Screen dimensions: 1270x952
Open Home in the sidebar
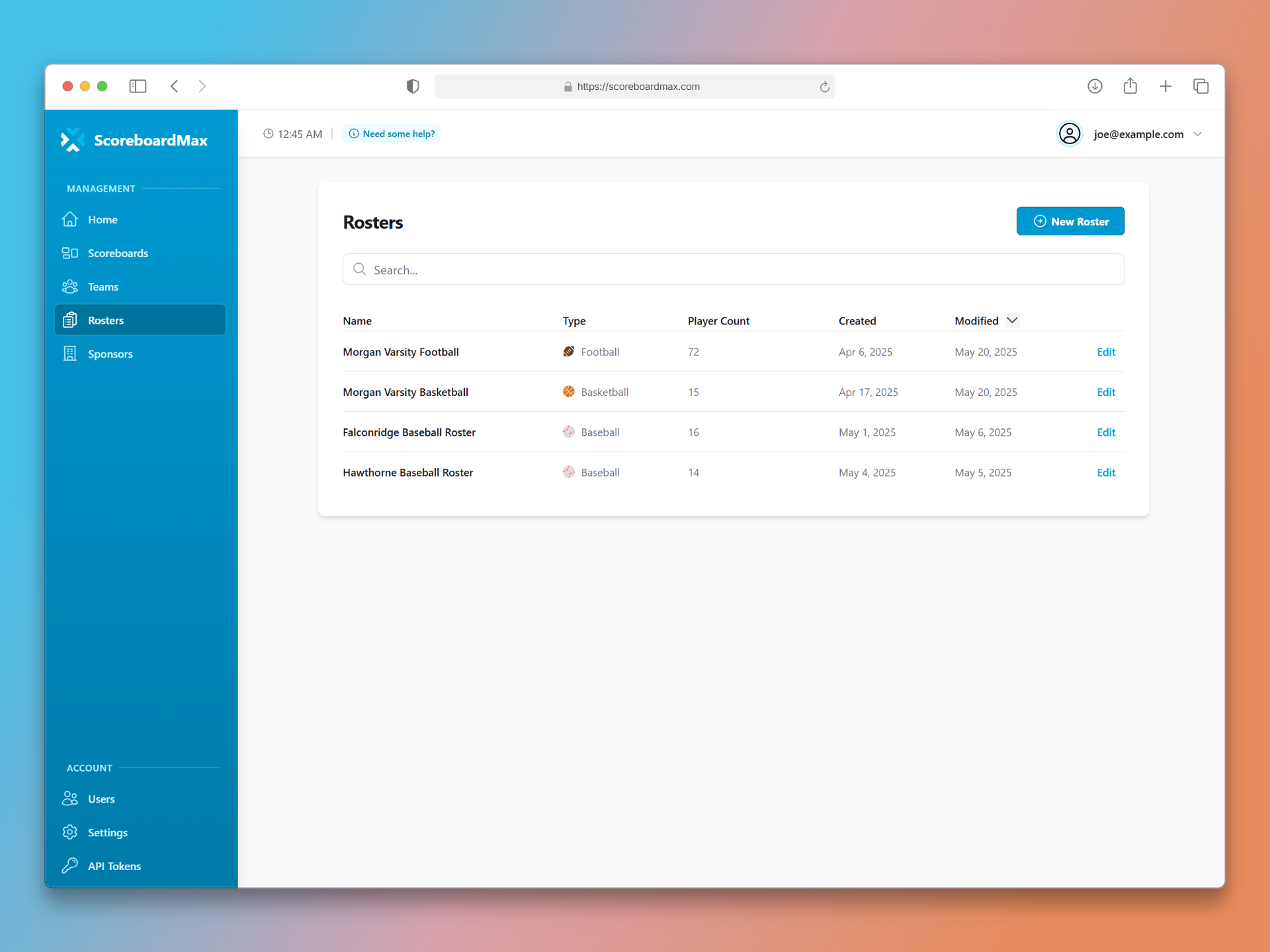pyautogui.click(x=140, y=219)
